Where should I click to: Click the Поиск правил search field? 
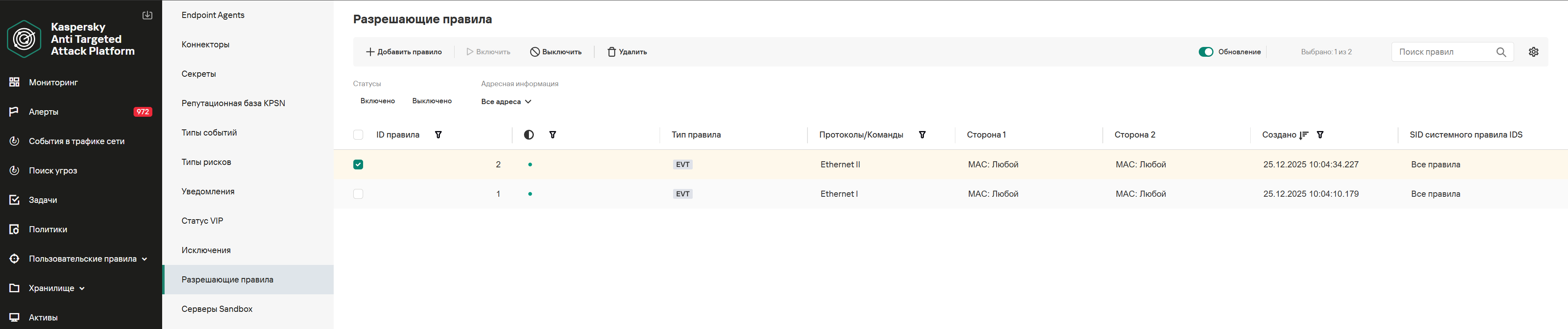1443,52
